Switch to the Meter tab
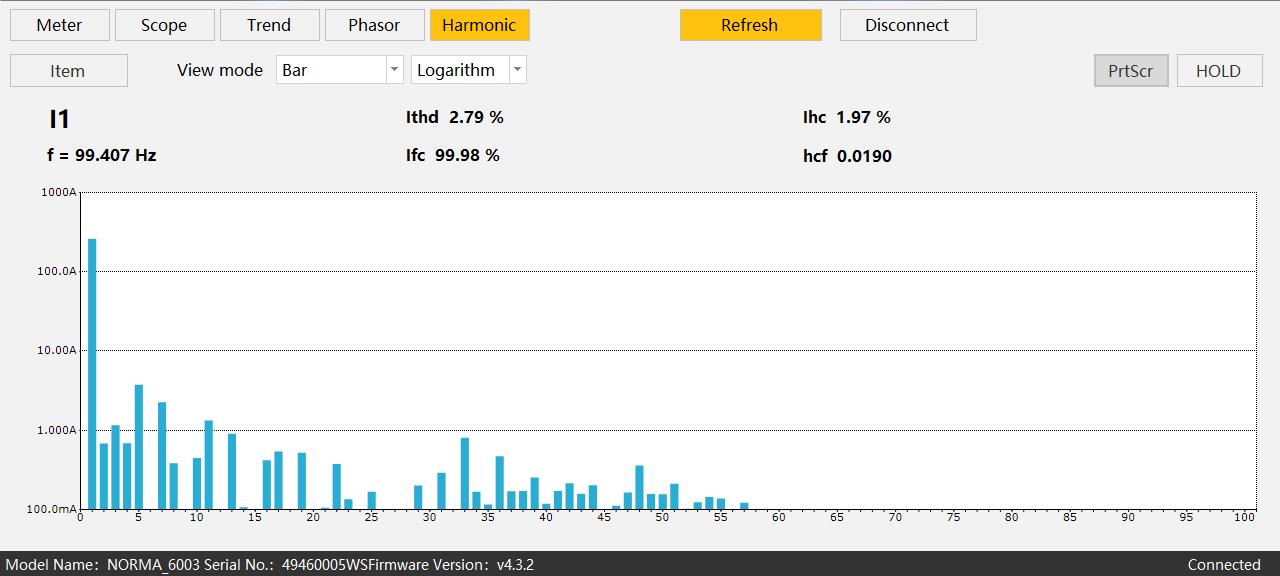 [59, 25]
